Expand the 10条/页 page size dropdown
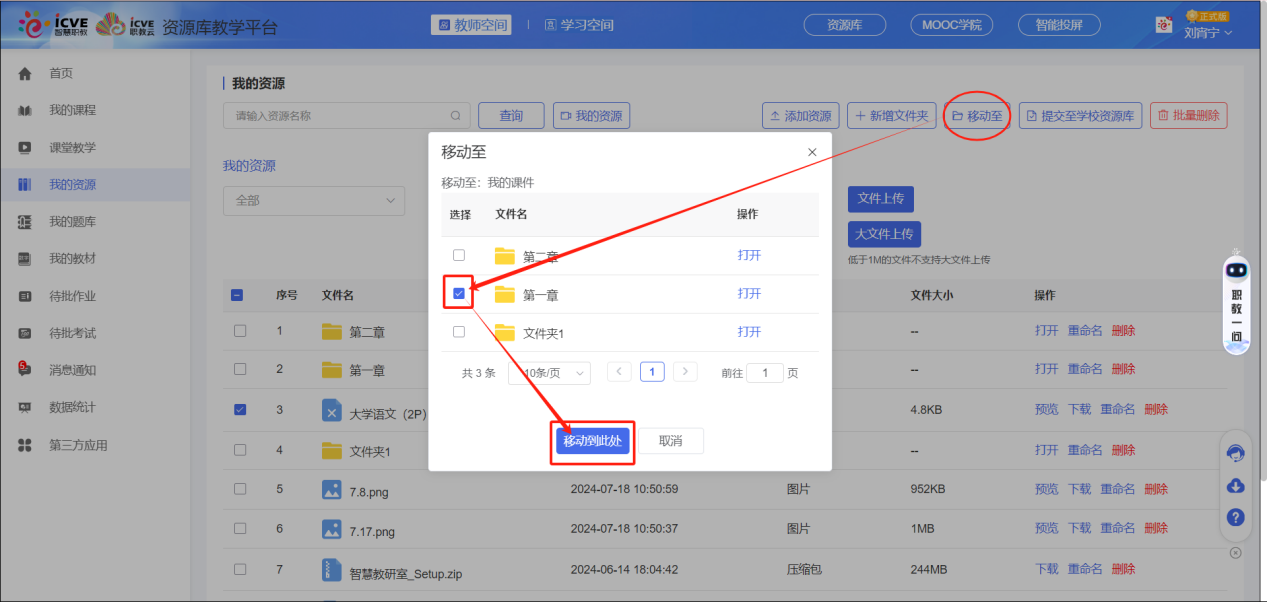 [549, 373]
